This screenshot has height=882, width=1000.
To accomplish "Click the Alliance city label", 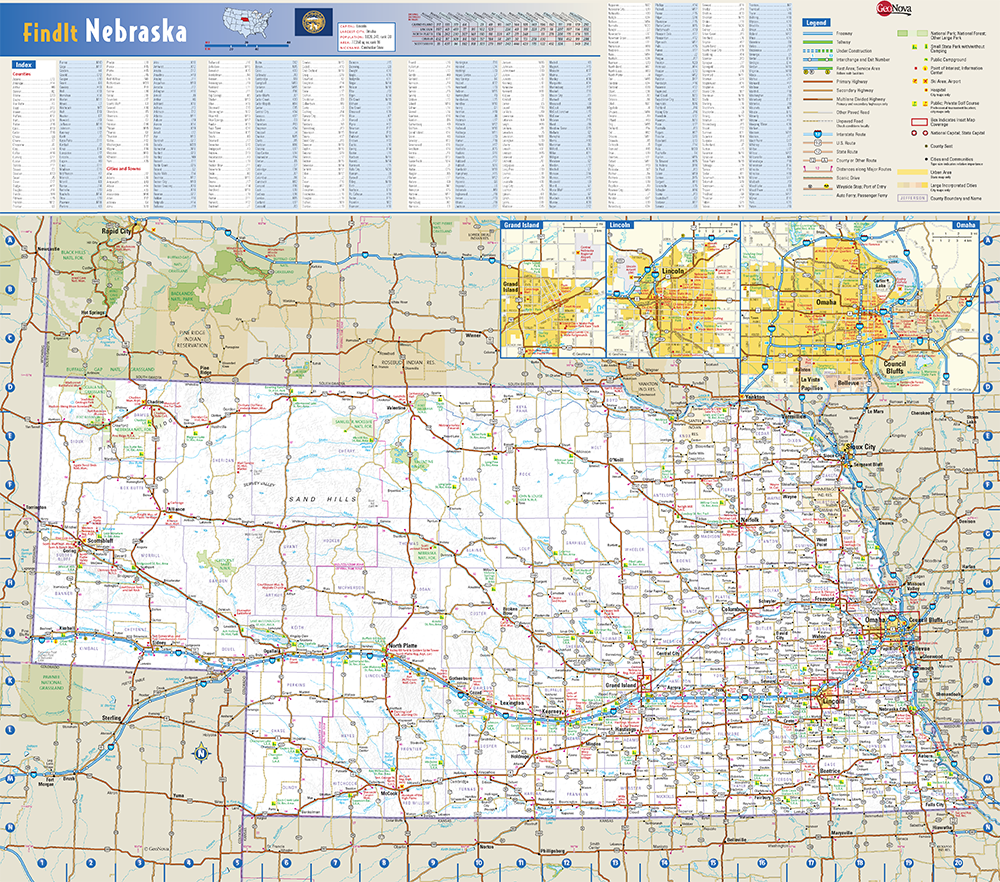I will [x=175, y=509].
